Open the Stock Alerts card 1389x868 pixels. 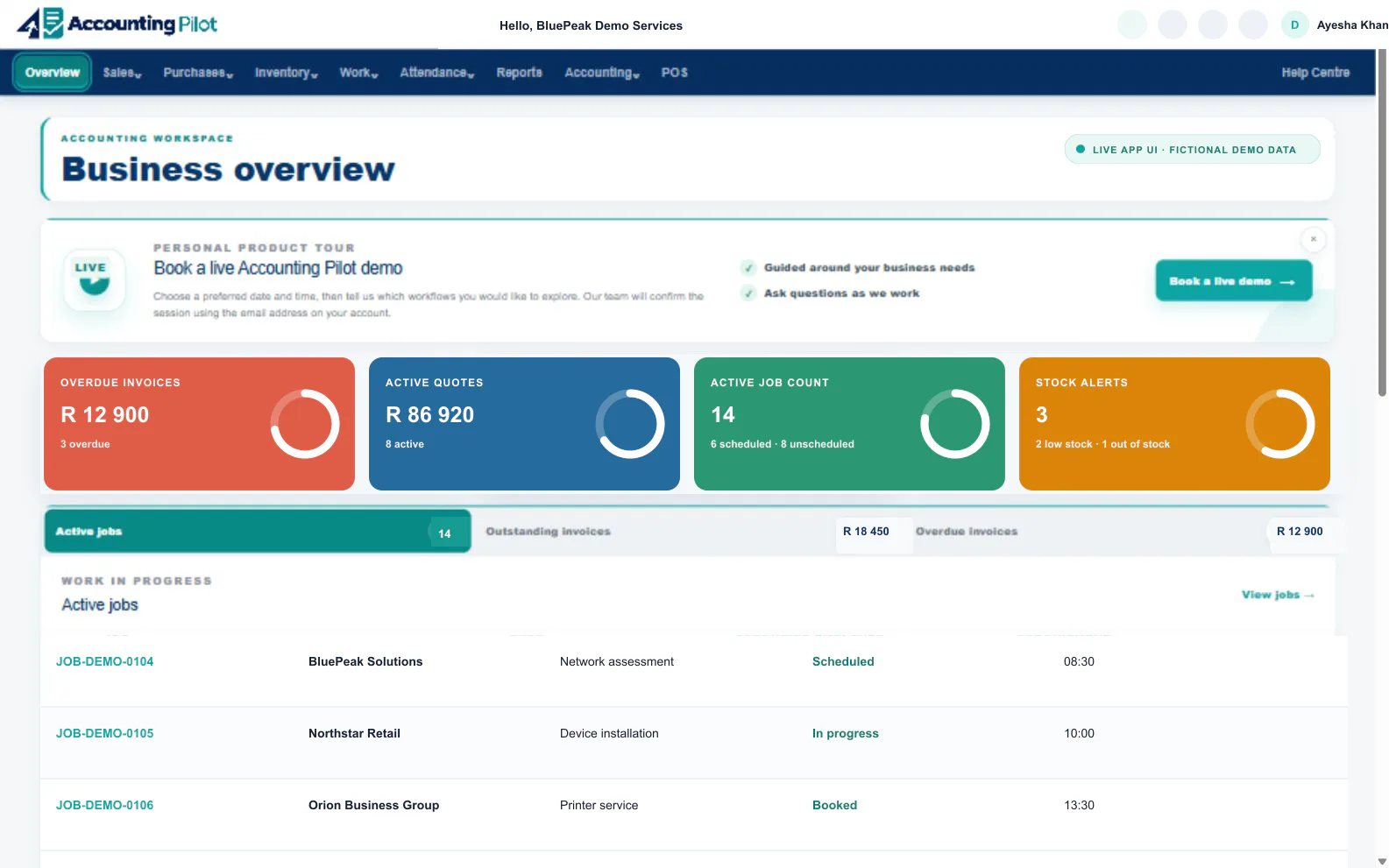(1174, 424)
